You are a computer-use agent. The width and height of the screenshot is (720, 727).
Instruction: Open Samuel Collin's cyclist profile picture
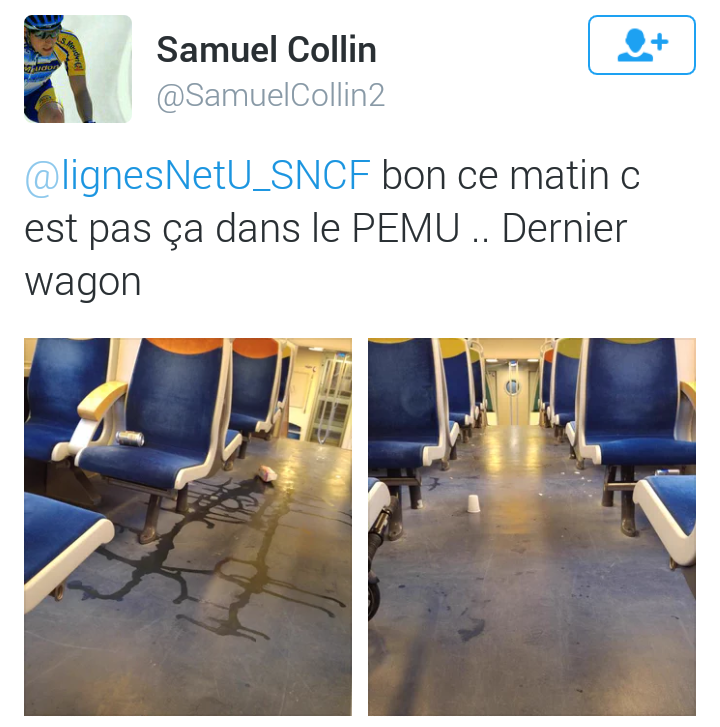[78, 69]
